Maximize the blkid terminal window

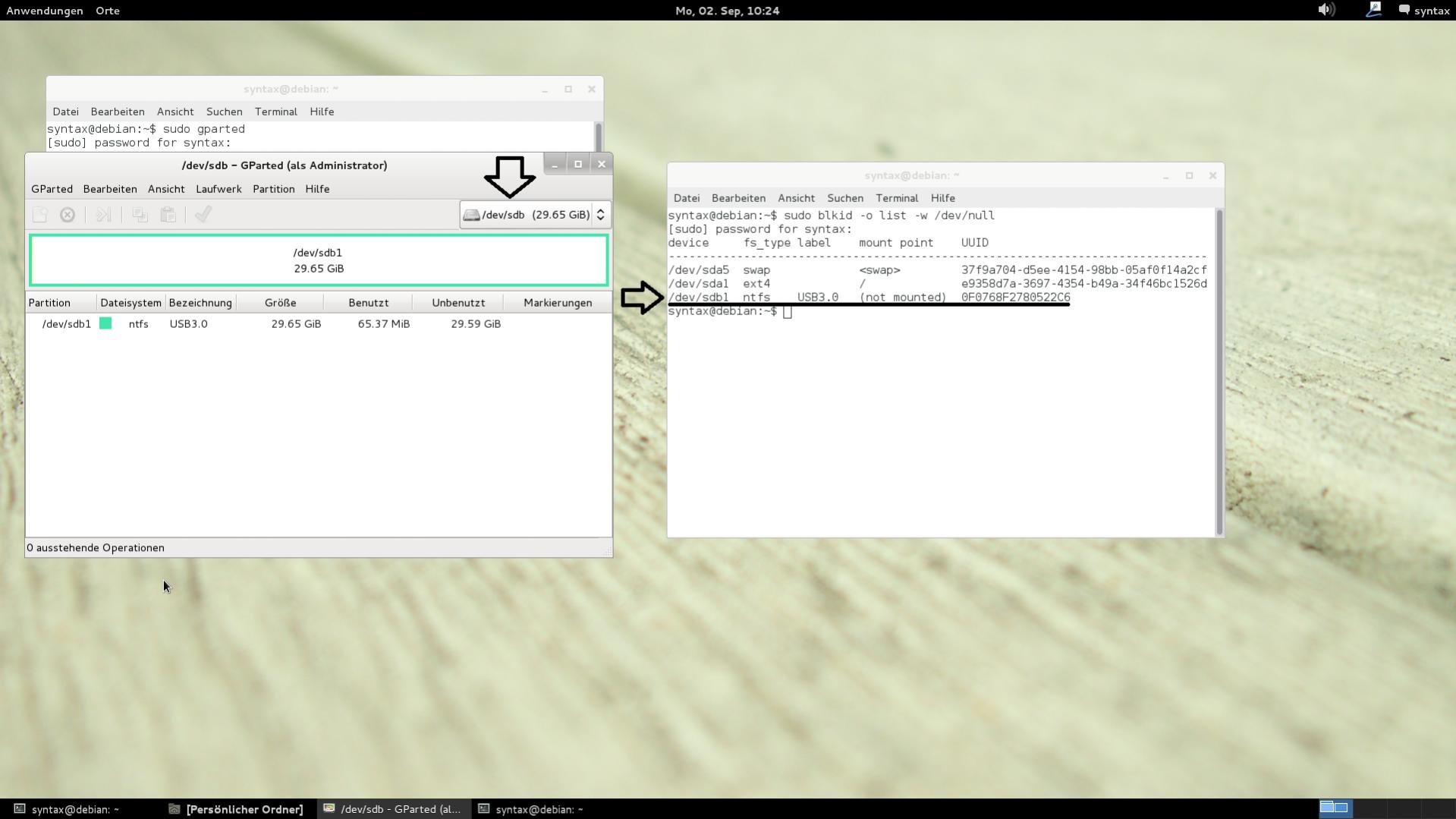coord(1190,175)
